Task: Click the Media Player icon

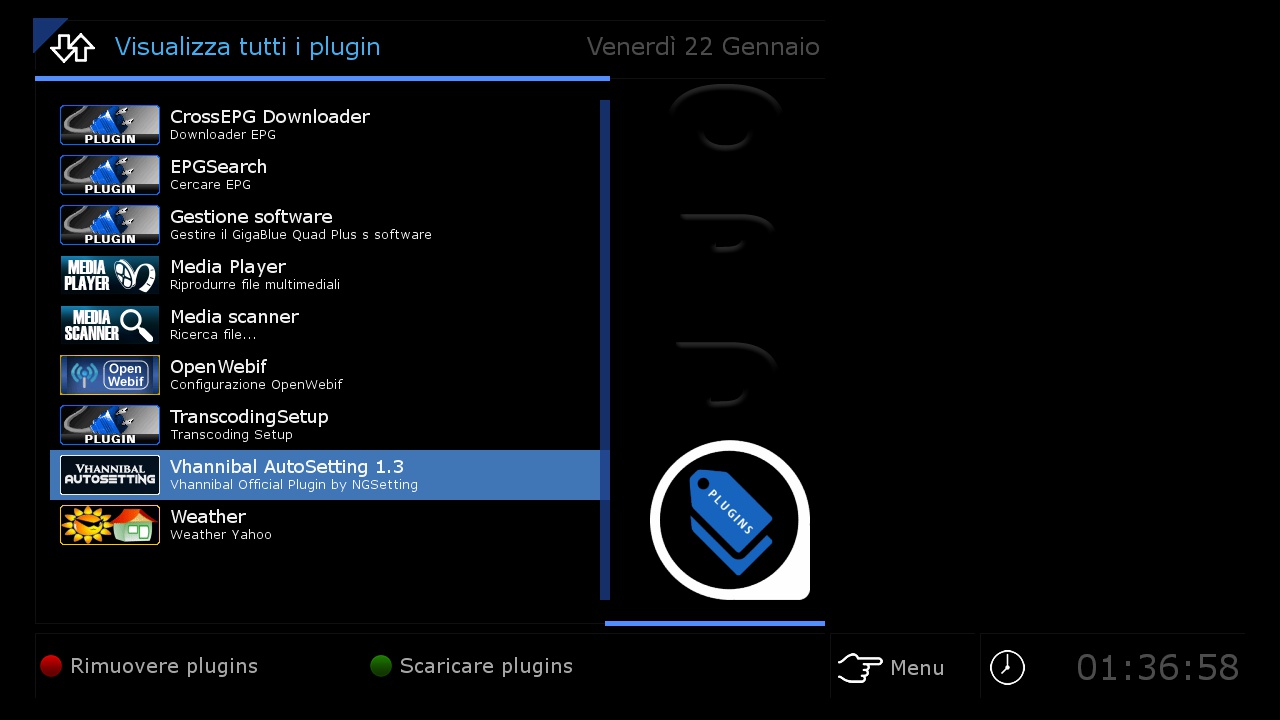Action: 110,275
